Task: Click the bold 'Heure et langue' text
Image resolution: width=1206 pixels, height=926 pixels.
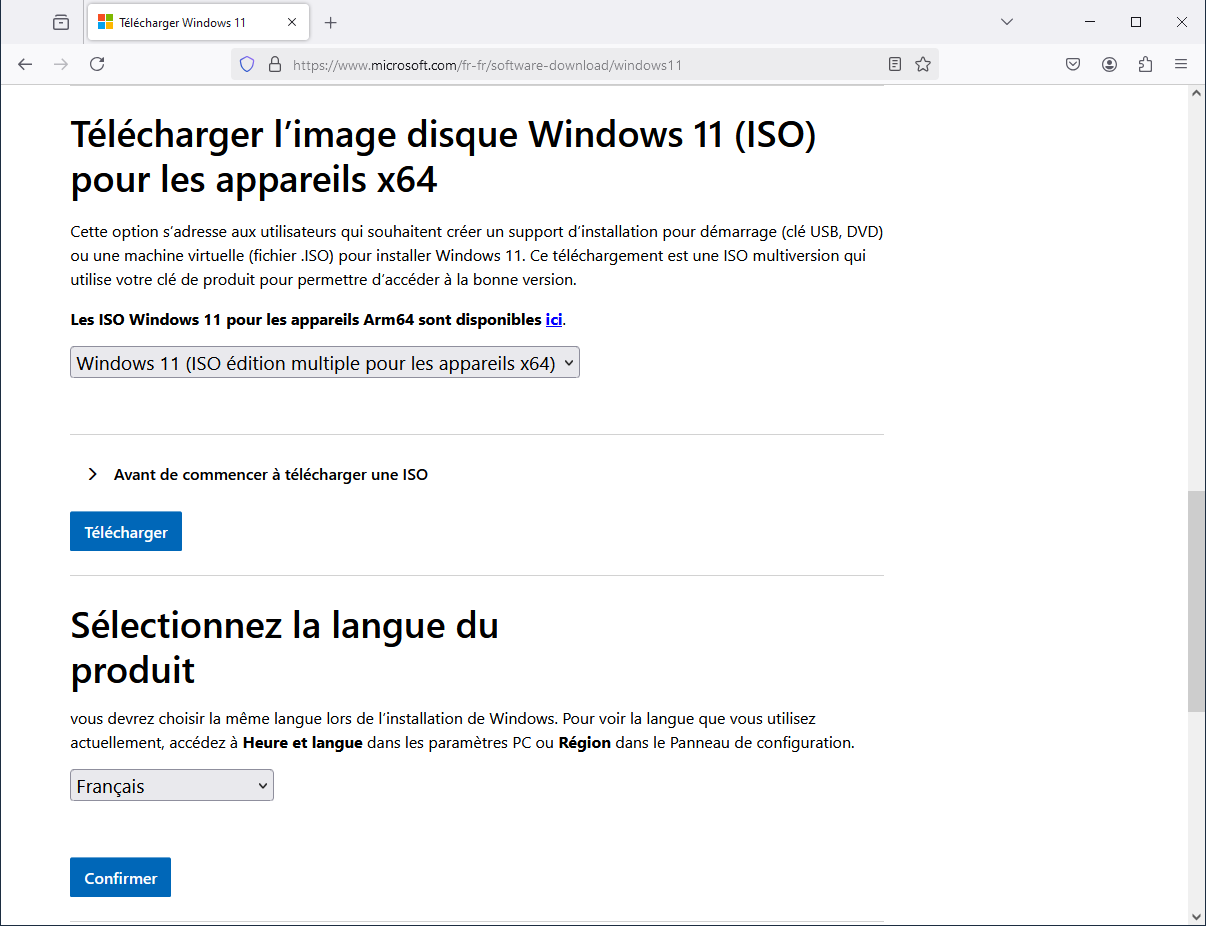Action: coord(303,743)
